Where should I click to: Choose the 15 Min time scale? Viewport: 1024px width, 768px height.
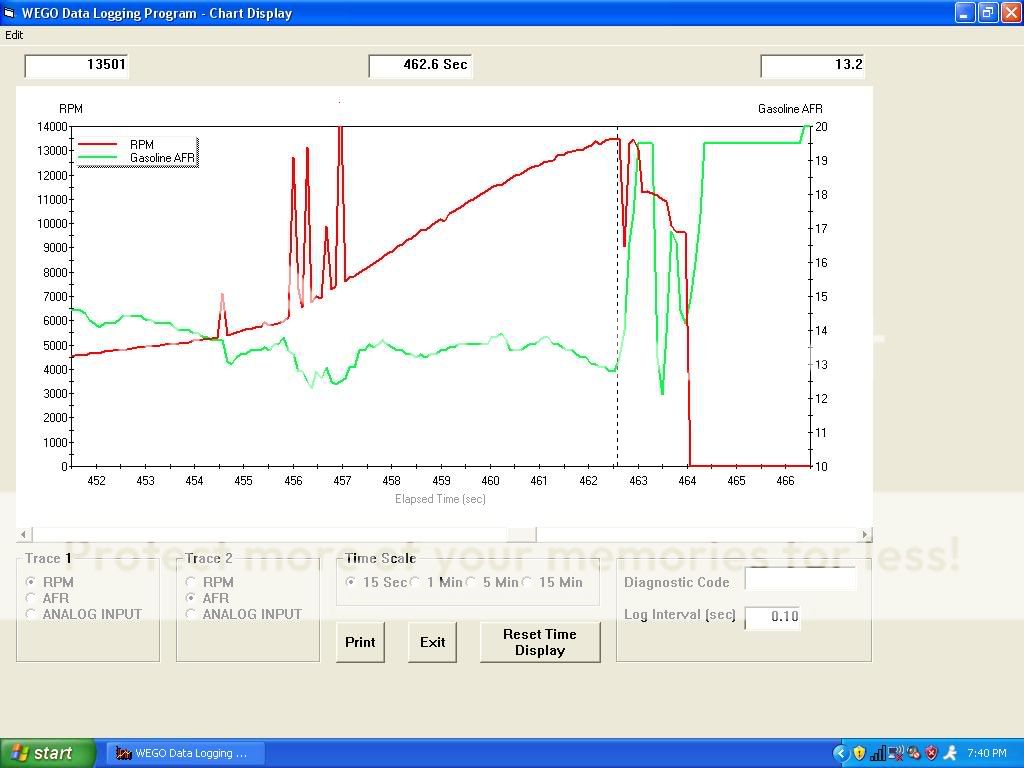point(527,581)
